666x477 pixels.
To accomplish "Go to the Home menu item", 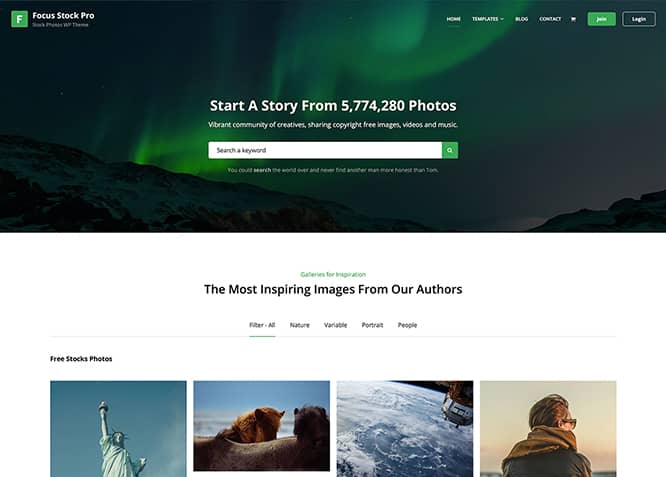I will pyautogui.click(x=454, y=19).
